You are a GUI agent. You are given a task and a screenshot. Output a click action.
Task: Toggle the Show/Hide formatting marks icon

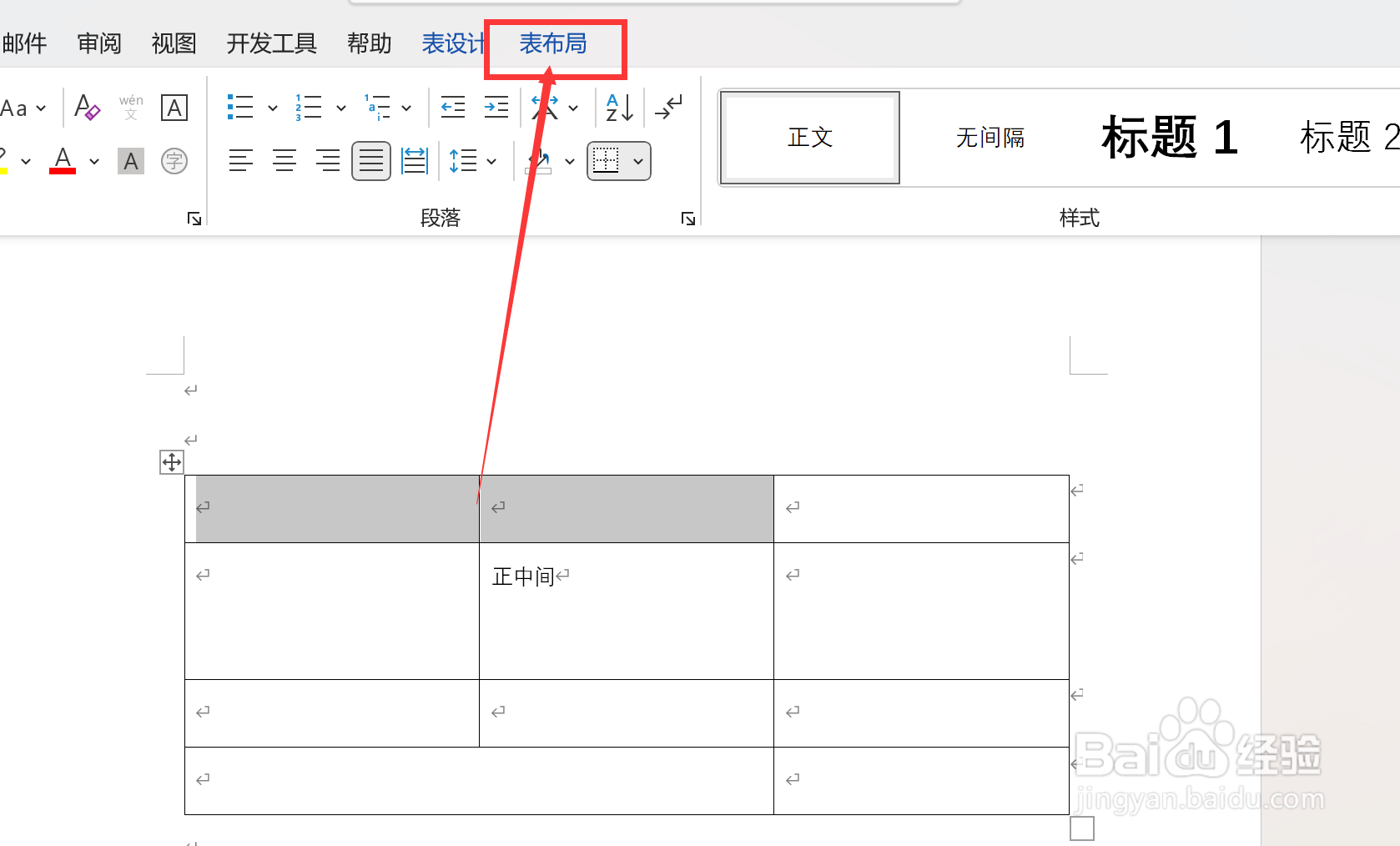(x=667, y=107)
